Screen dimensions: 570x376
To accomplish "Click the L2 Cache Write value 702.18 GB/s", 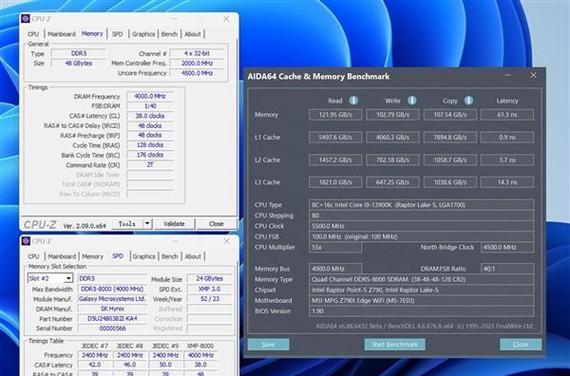I will click(x=393, y=160).
